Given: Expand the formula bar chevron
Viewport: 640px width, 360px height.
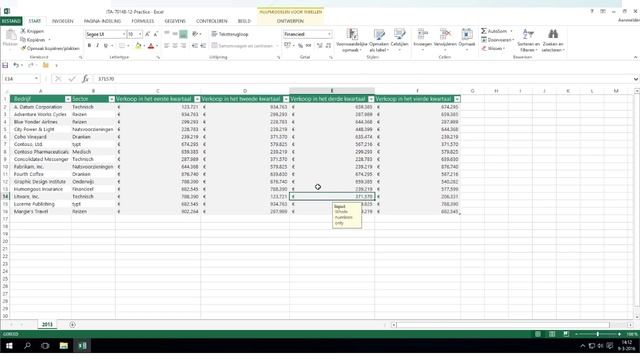Looking at the screenshot, I should (636, 79).
